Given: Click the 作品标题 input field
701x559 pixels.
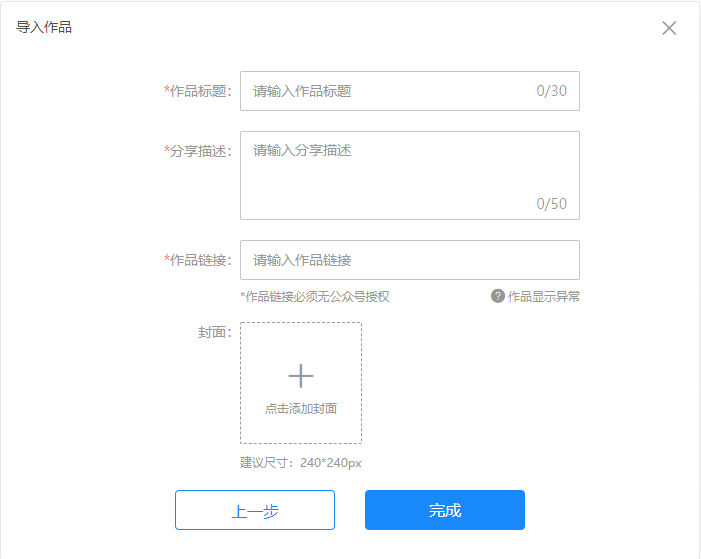Looking at the screenshot, I should tap(410, 91).
